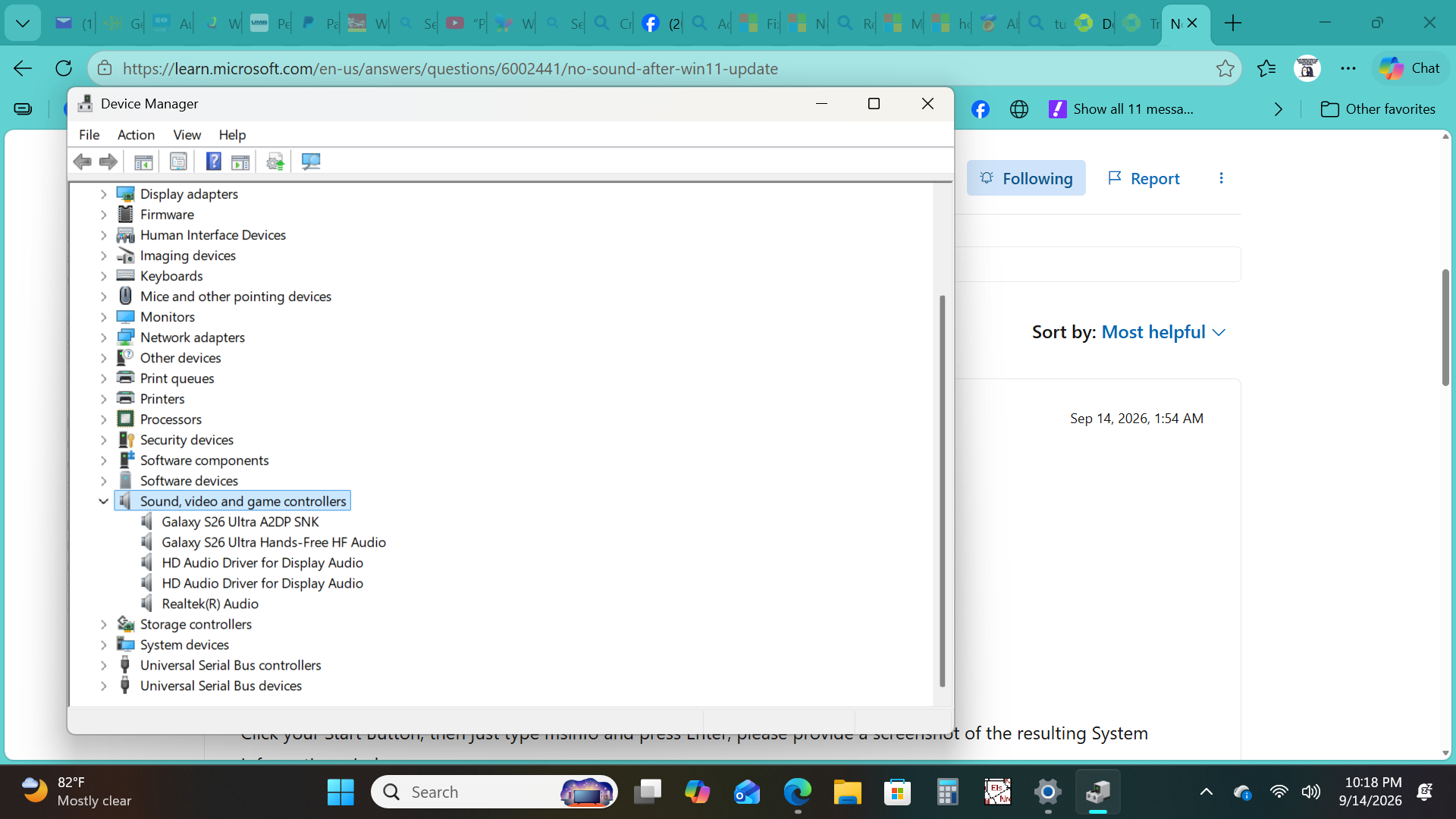Collapse Sound, video and game controllers
This screenshot has height=819, width=1456.
click(104, 501)
